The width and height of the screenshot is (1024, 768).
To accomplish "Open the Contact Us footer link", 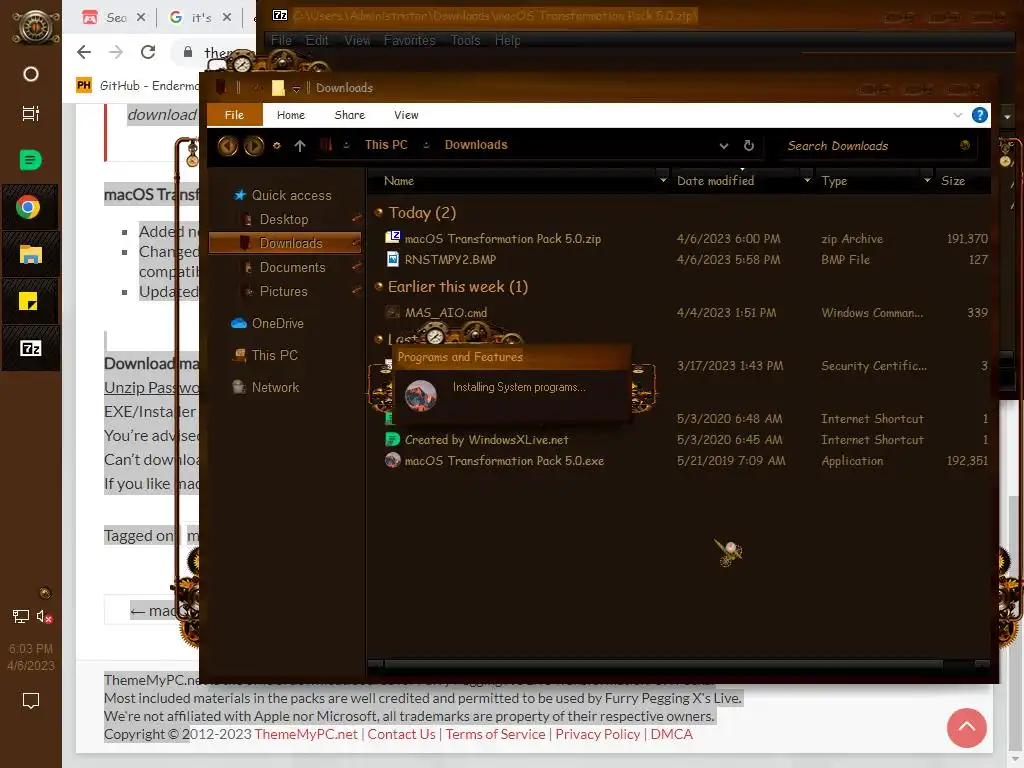I will (401, 734).
